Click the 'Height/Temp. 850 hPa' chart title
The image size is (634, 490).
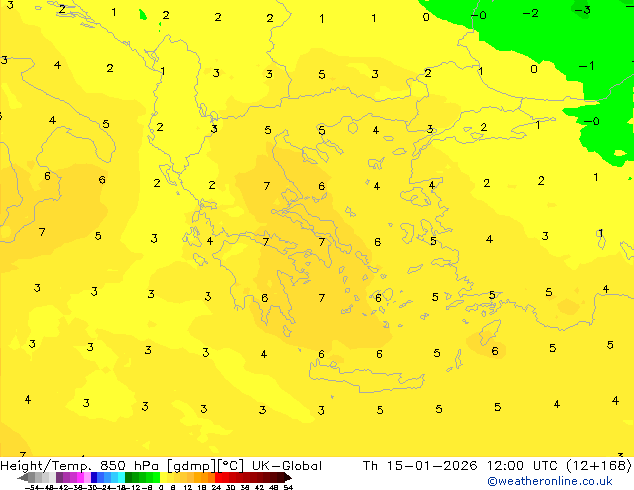point(80,466)
